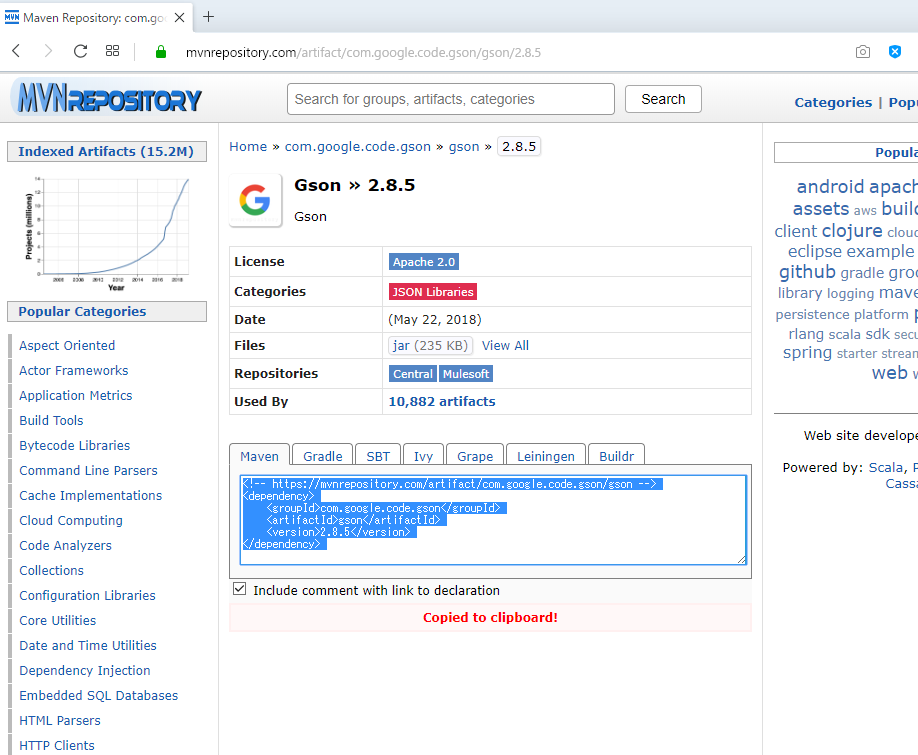The height and width of the screenshot is (755, 918).
Task: Click the clojure tag in tag cloud
Action: coord(852,231)
